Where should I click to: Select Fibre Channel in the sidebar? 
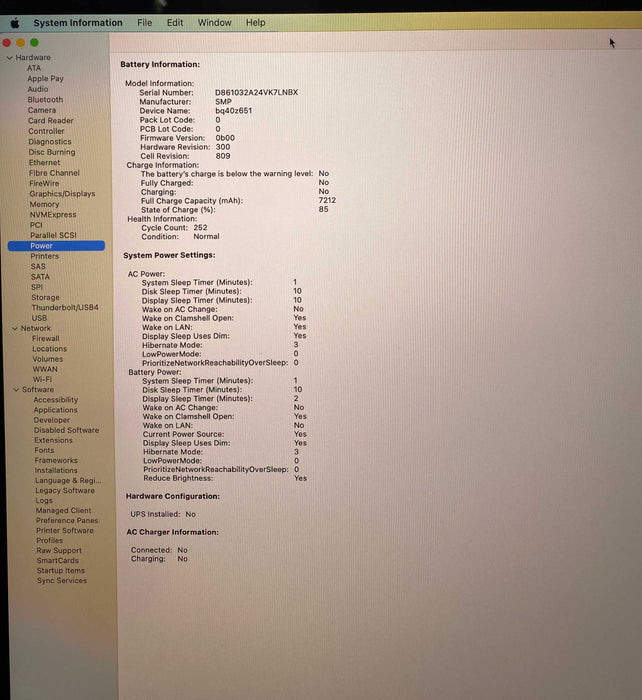pyautogui.click(x=54, y=173)
